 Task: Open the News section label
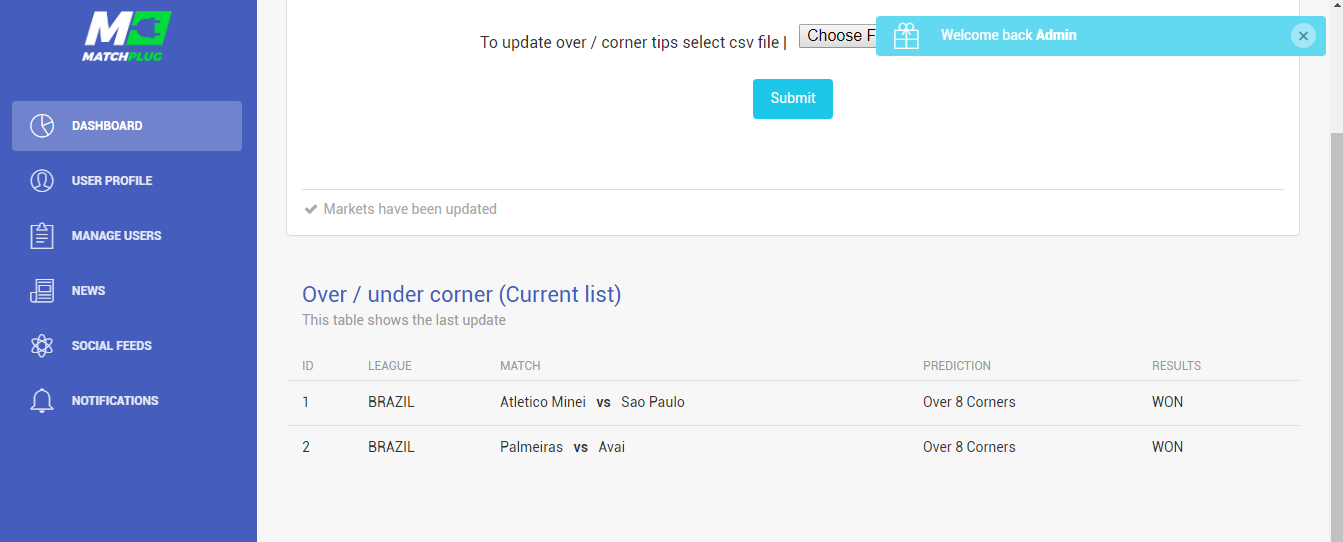(88, 291)
